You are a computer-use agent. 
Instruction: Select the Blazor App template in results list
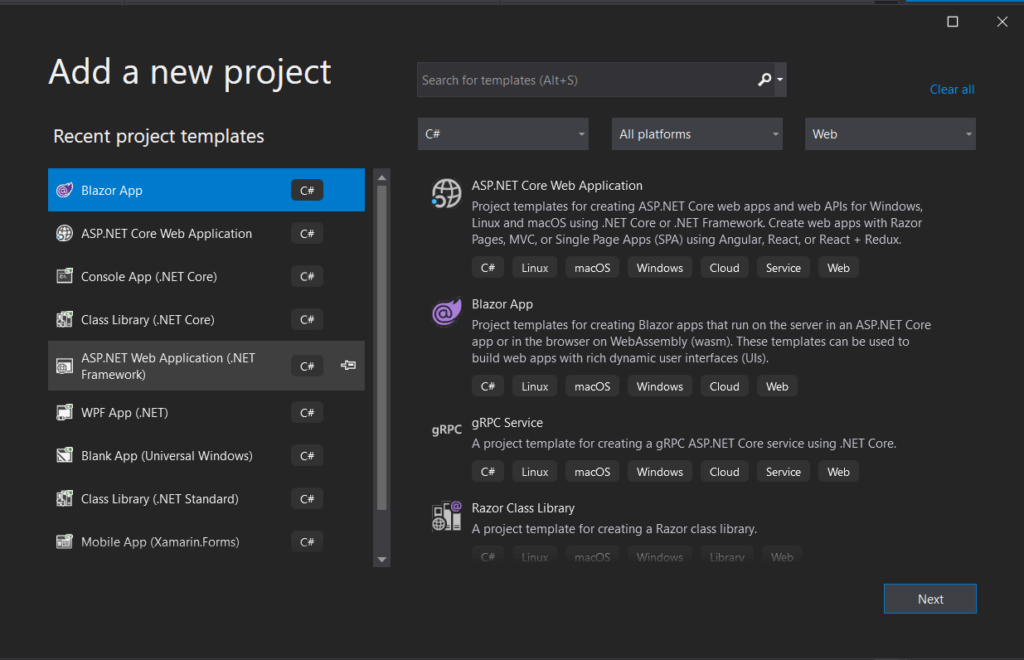pos(503,304)
